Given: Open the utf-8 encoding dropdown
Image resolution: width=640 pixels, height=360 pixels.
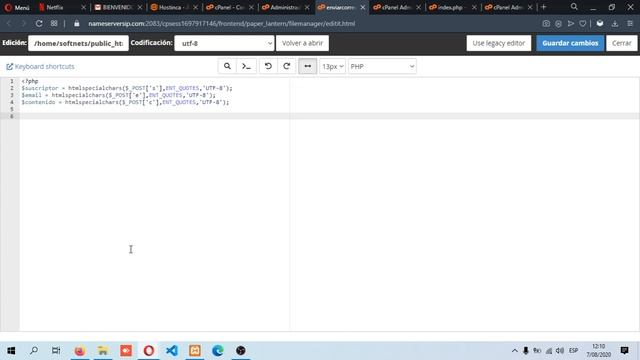Looking at the screenshot, I should tap(224, 43).
